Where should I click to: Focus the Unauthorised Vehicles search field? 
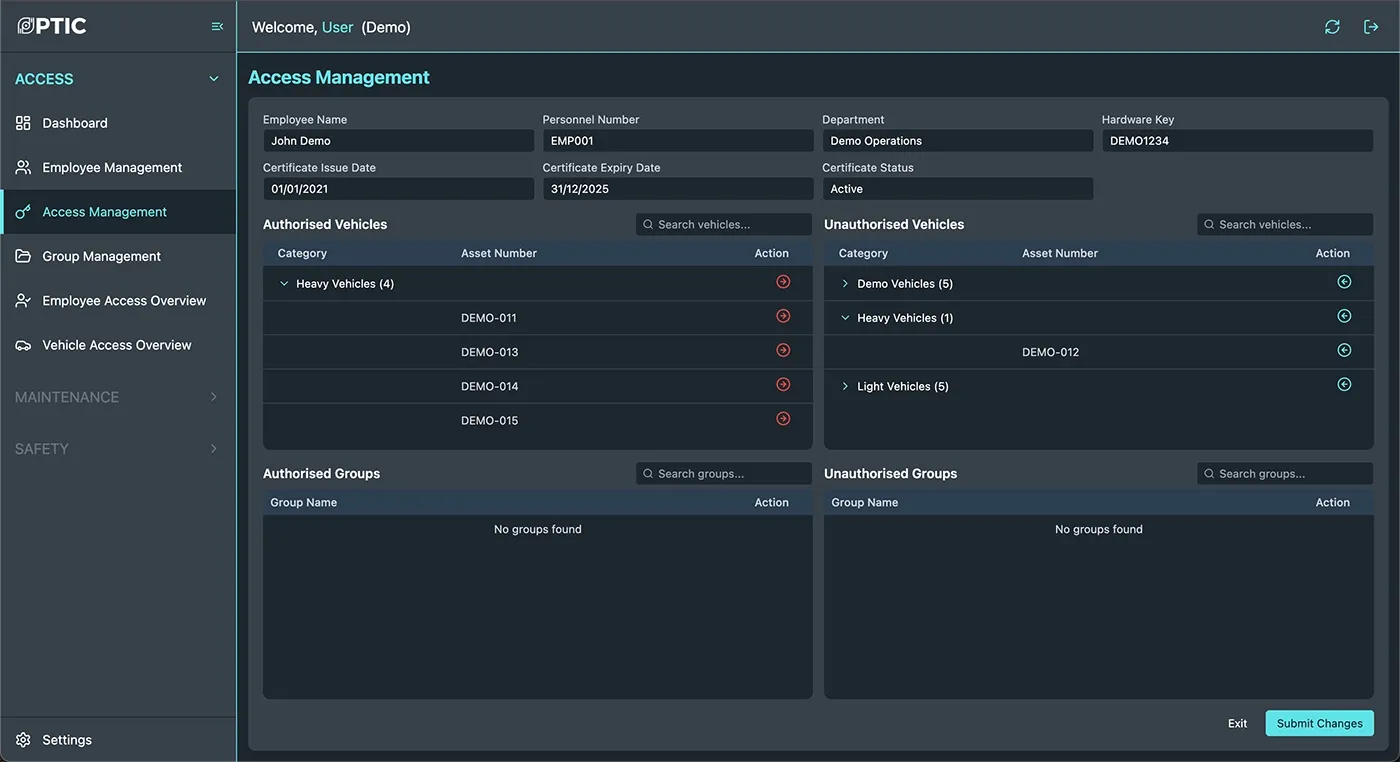[x=1285, y=225]
